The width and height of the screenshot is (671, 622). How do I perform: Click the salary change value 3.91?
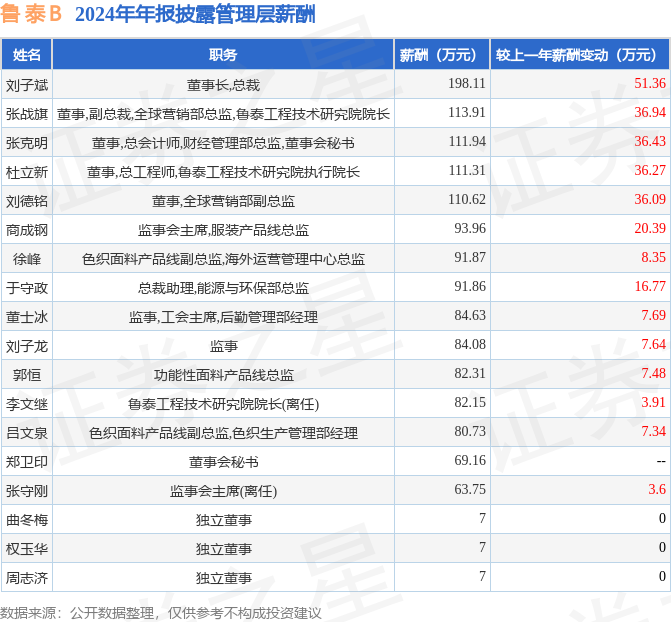(x=653, y=402)
